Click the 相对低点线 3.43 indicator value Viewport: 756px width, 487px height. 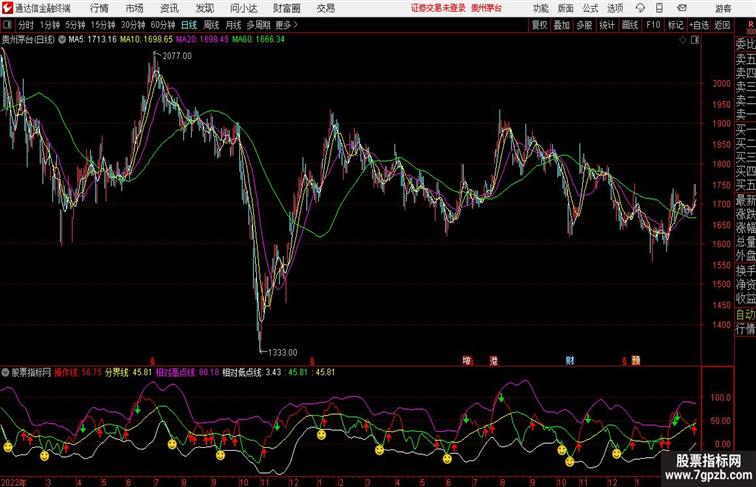252,372
